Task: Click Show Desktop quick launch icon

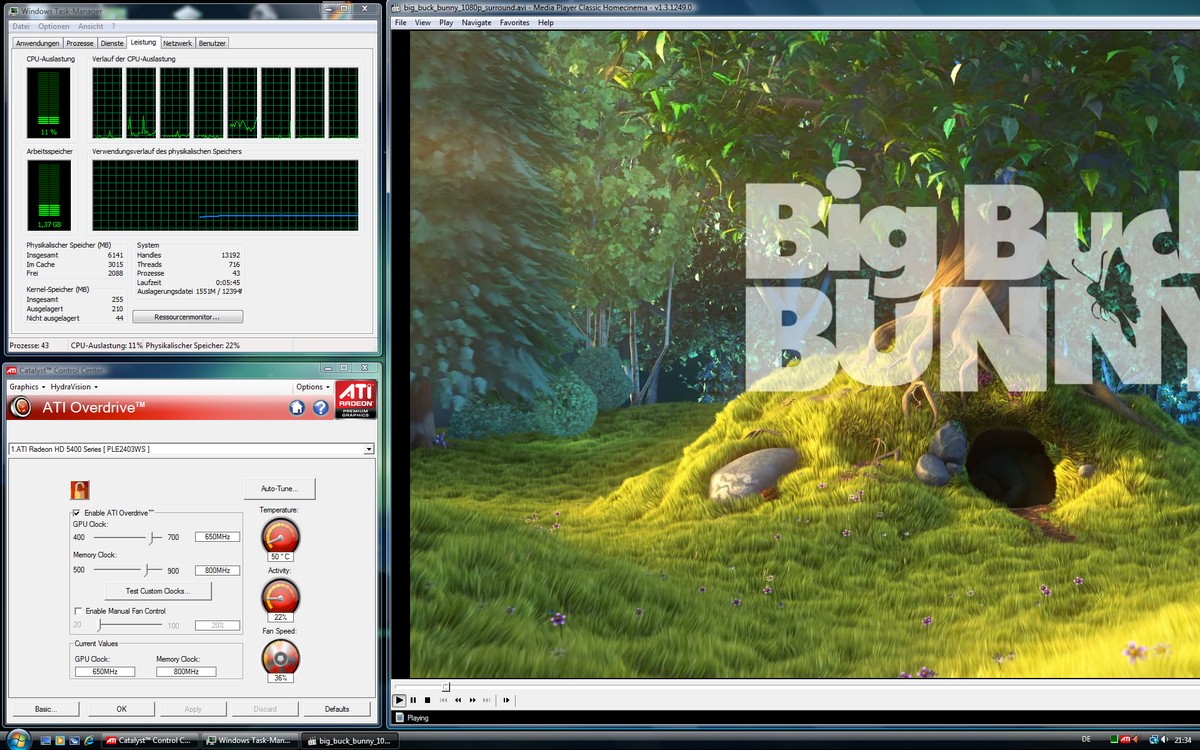Action: tap(45, 740)
